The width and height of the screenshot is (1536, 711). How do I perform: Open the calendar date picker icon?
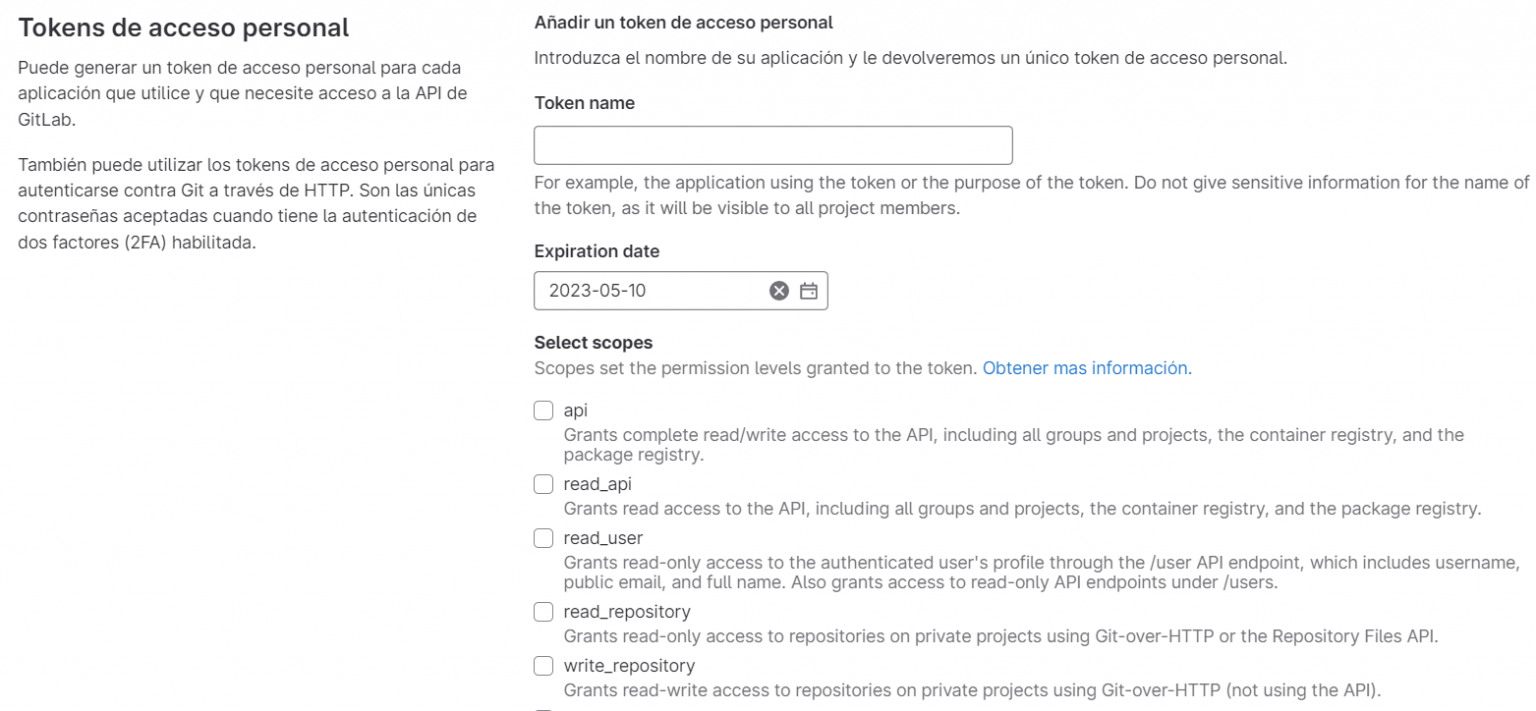809,291
